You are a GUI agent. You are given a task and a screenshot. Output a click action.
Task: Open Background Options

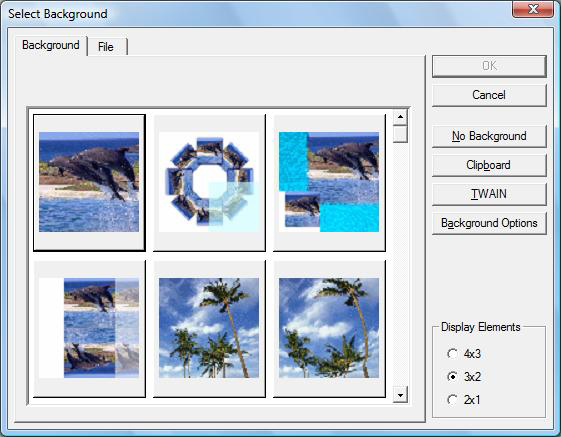pyautogui.click(x=489, y=223)
